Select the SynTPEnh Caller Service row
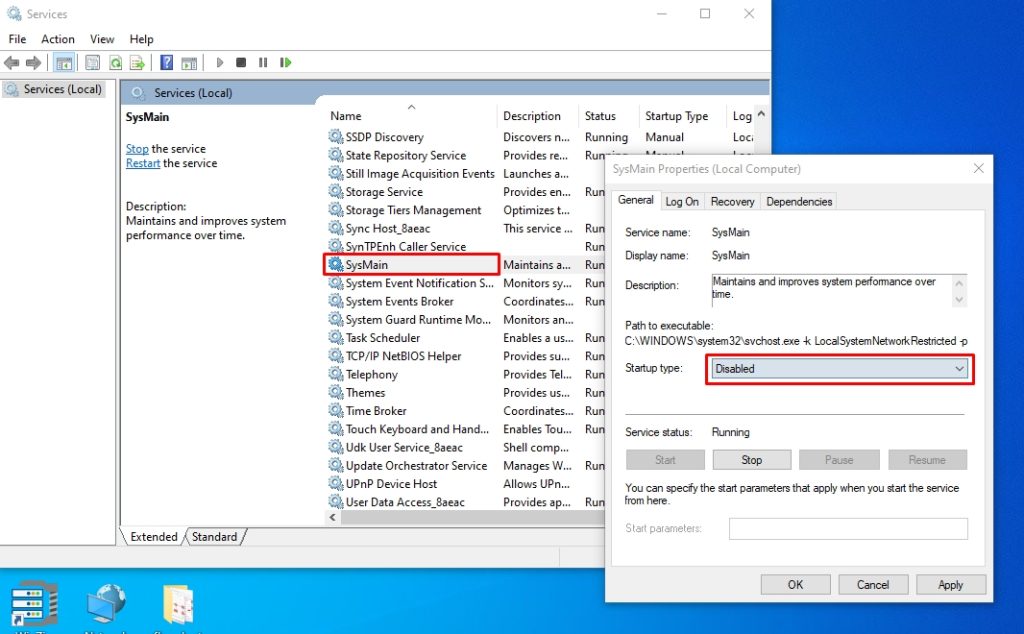1024x634 pixels. (405, 247)
